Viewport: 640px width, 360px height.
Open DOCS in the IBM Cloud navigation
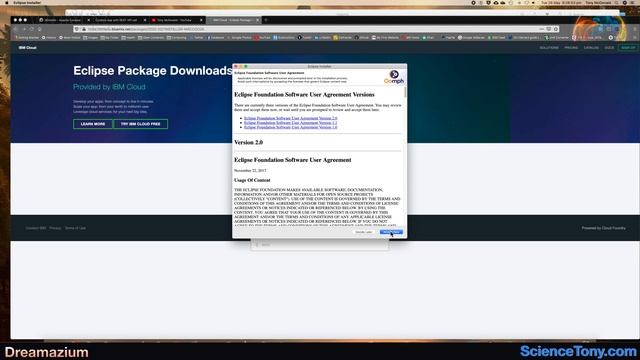coord(609,48)
